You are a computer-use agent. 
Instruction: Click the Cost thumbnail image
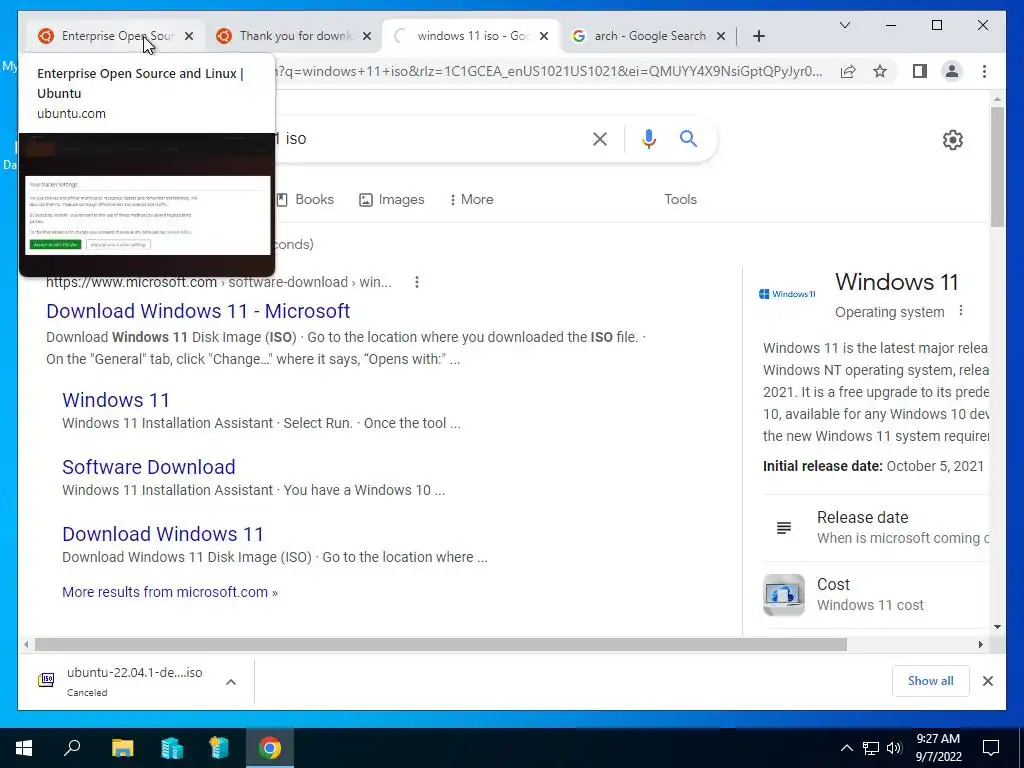pyautogui.click(x=784, y=594)
